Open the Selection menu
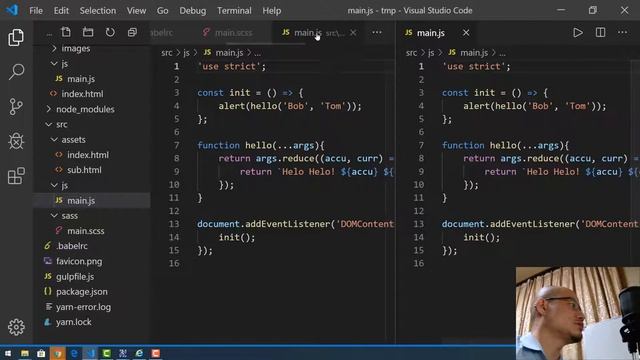This screenshot has height=360, width=640. pyautogui.click(x=98, y=11)
